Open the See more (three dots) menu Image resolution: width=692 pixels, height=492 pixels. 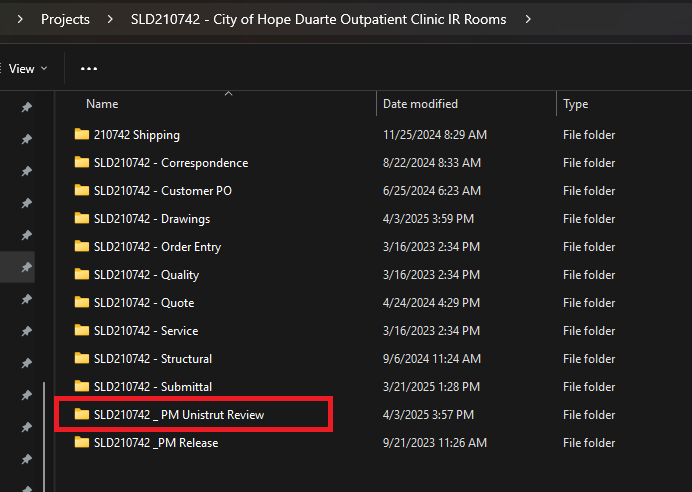[x=89, y=69]
